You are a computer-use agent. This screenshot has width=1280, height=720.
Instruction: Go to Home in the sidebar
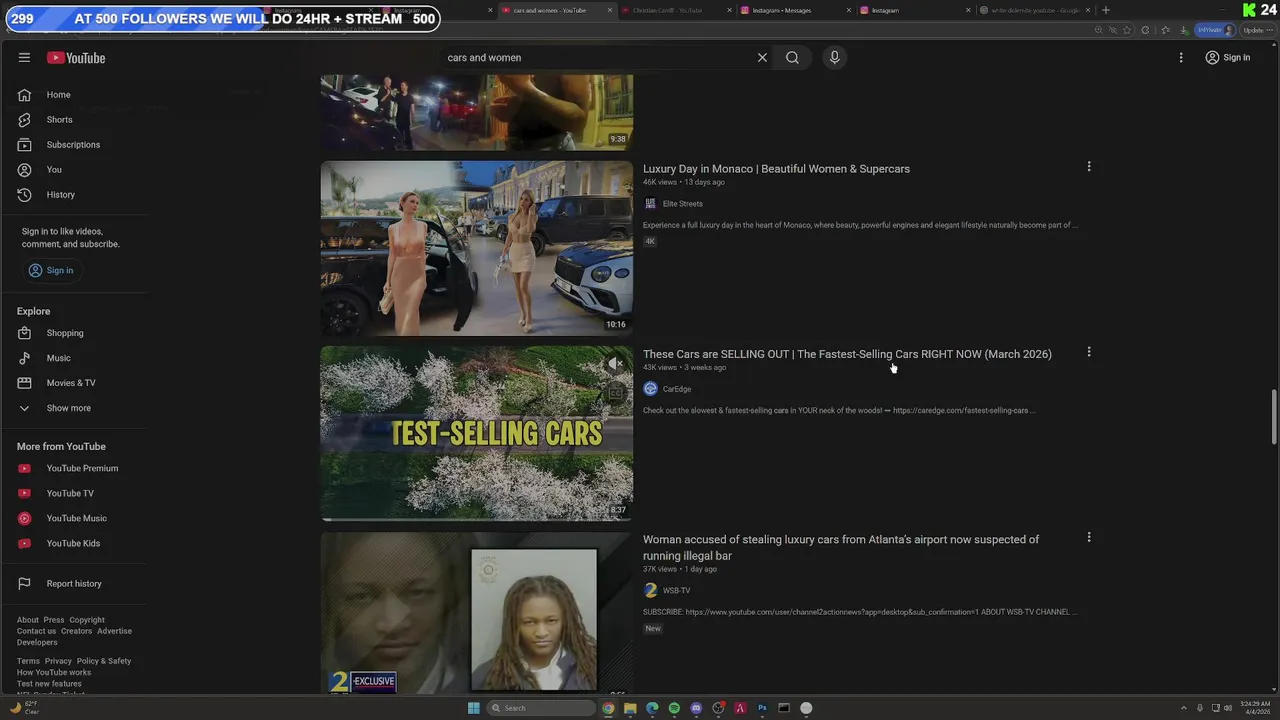tap(75, 95)
